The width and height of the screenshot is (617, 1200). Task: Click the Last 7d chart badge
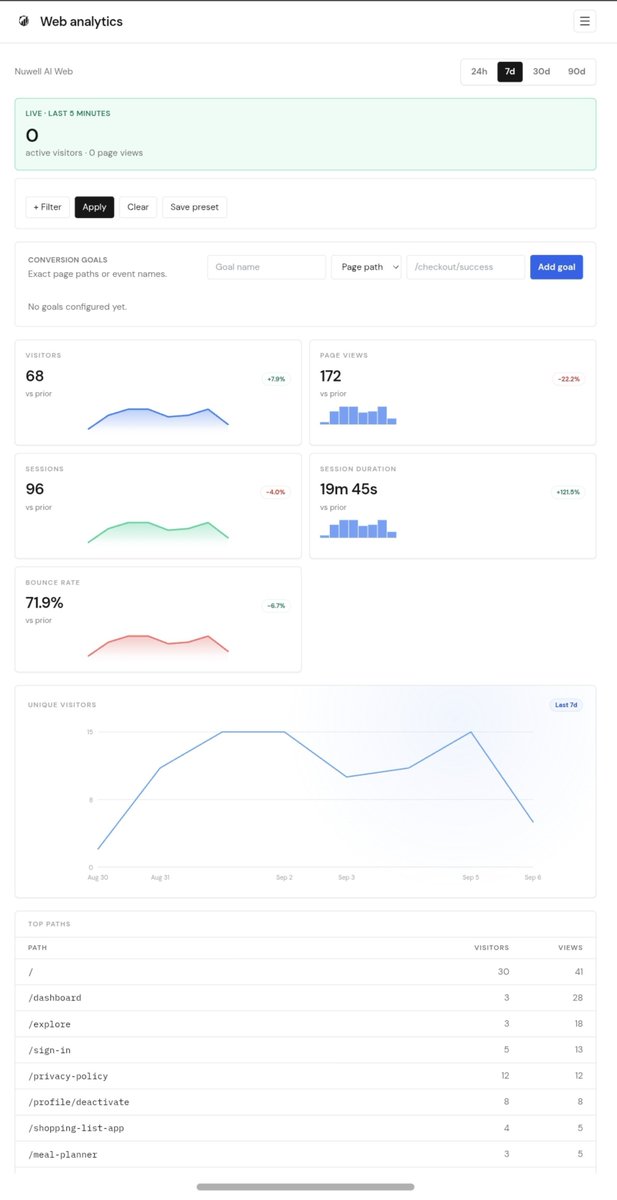(x=566, y=705)
